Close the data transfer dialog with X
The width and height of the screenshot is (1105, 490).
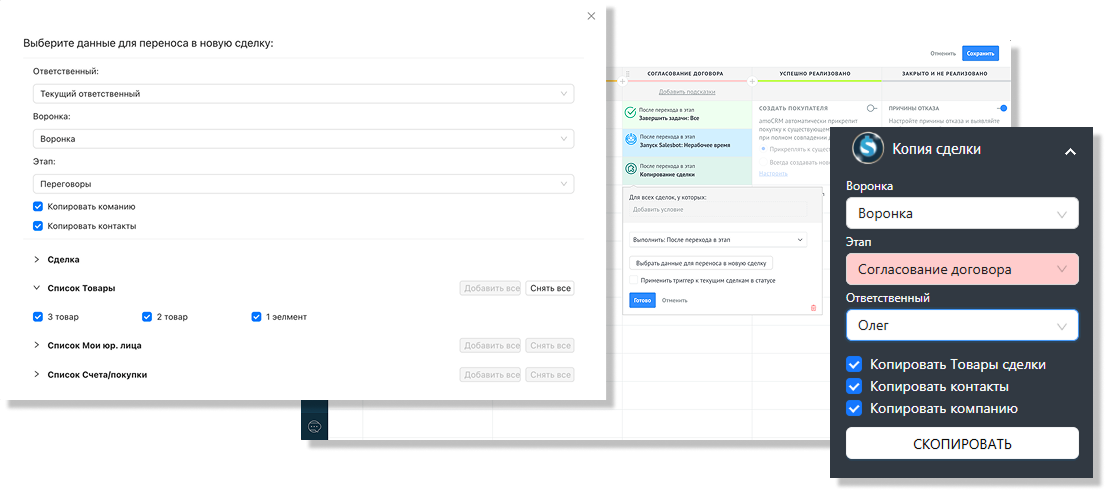click(x=591, y=16)
